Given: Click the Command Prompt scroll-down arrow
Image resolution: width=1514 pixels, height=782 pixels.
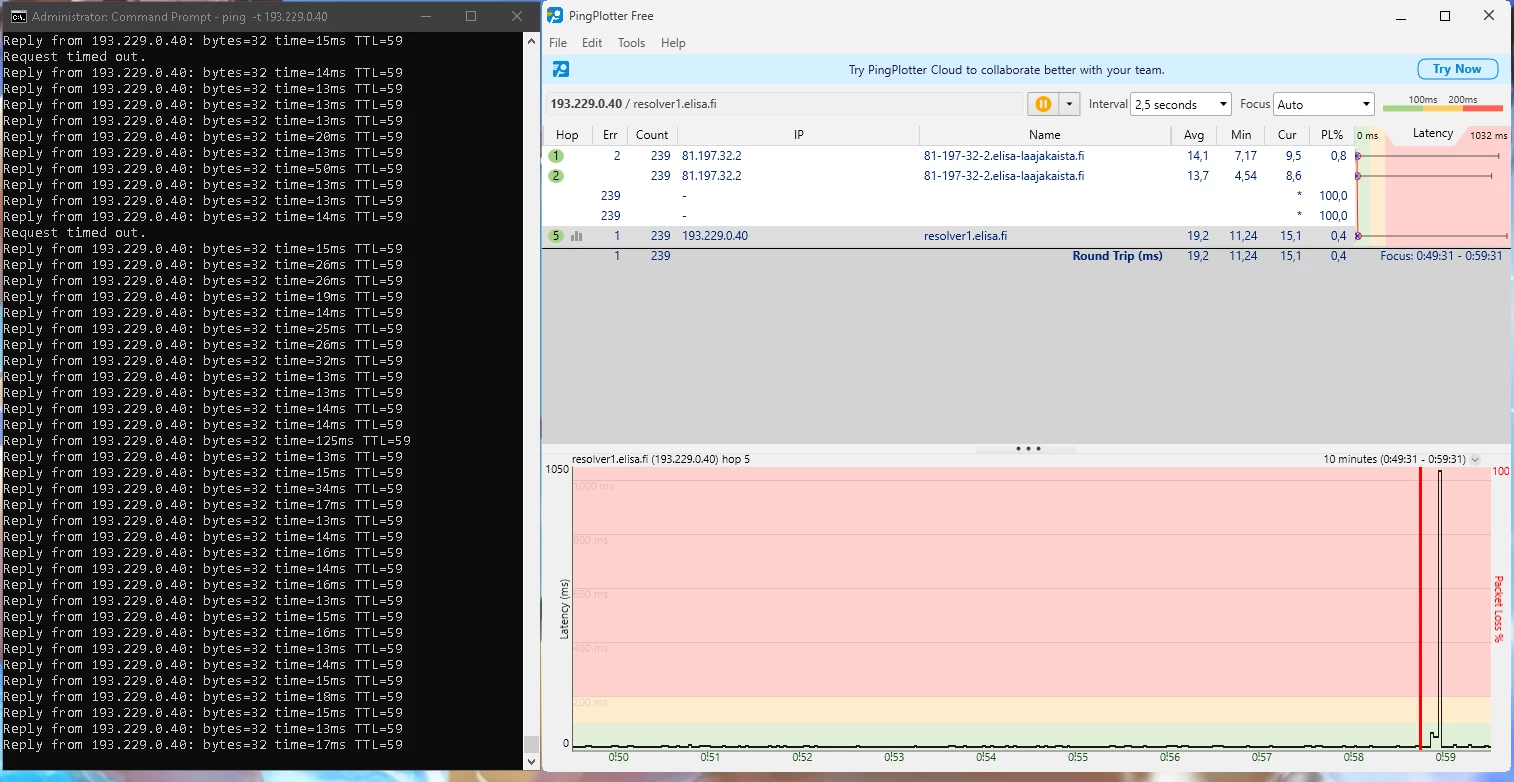Looking at the screenshot, I should point(531,761).
